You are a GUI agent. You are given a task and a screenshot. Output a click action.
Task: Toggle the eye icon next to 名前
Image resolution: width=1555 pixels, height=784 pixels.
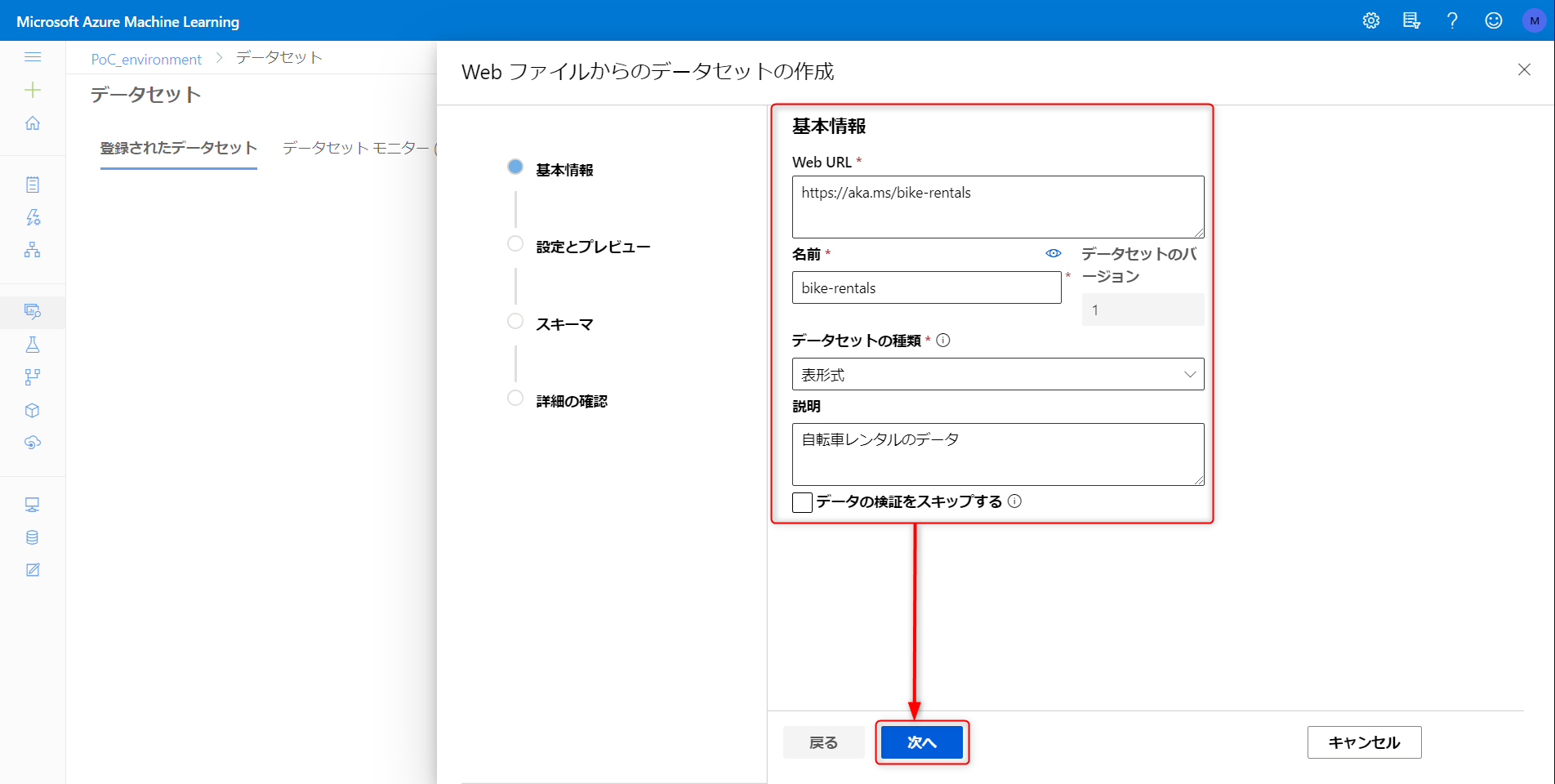[1054, 254]
